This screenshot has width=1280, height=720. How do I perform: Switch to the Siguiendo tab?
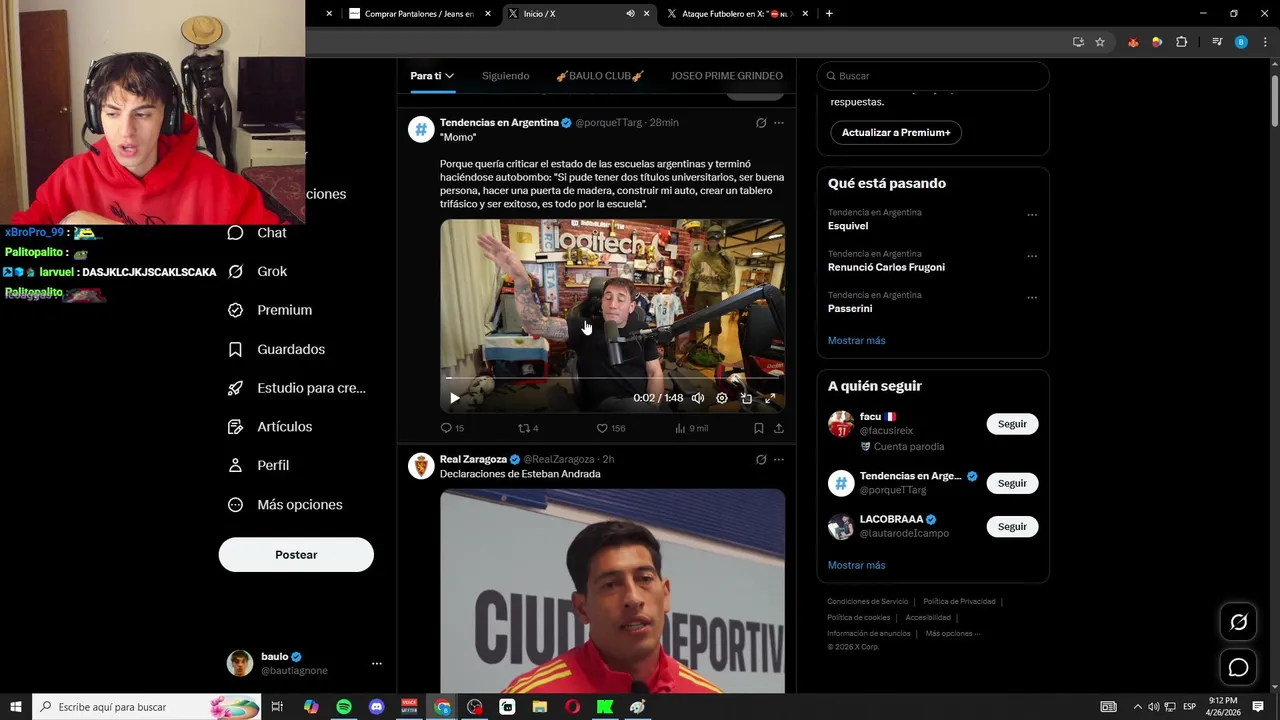pyautogui.click(x=505, y=76)
